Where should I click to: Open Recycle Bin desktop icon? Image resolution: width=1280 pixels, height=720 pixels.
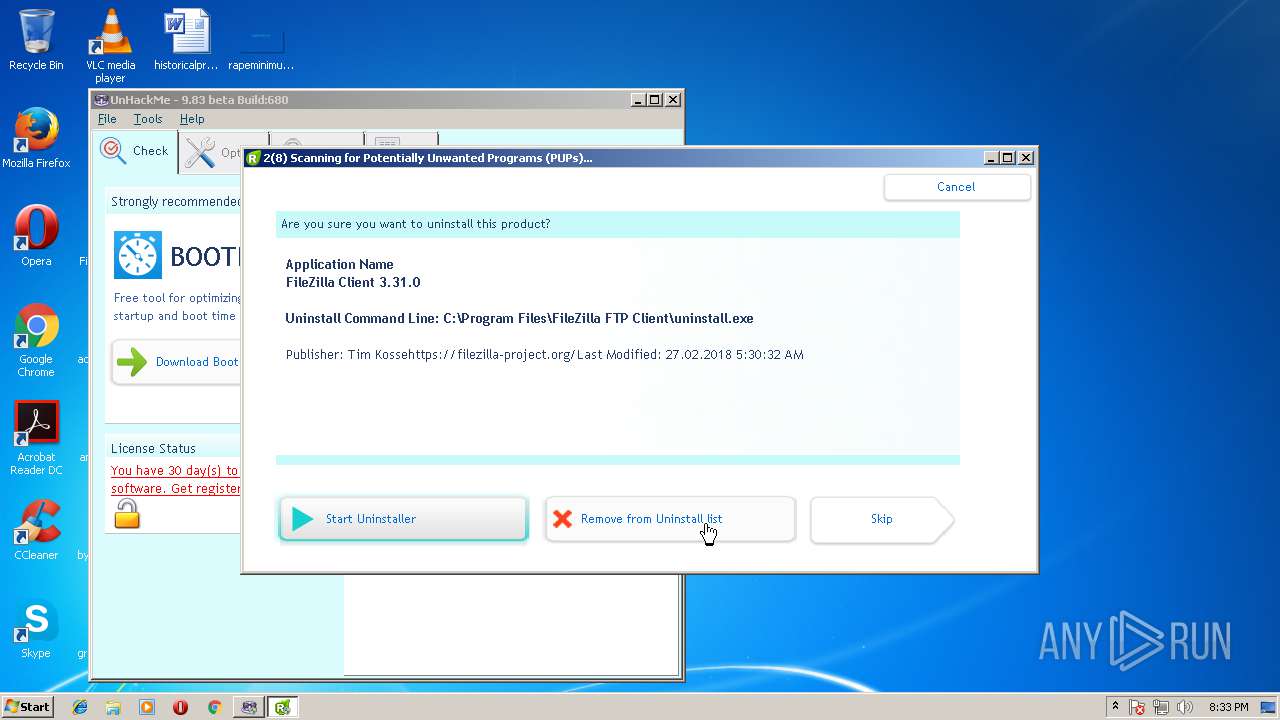coord(36,40)
